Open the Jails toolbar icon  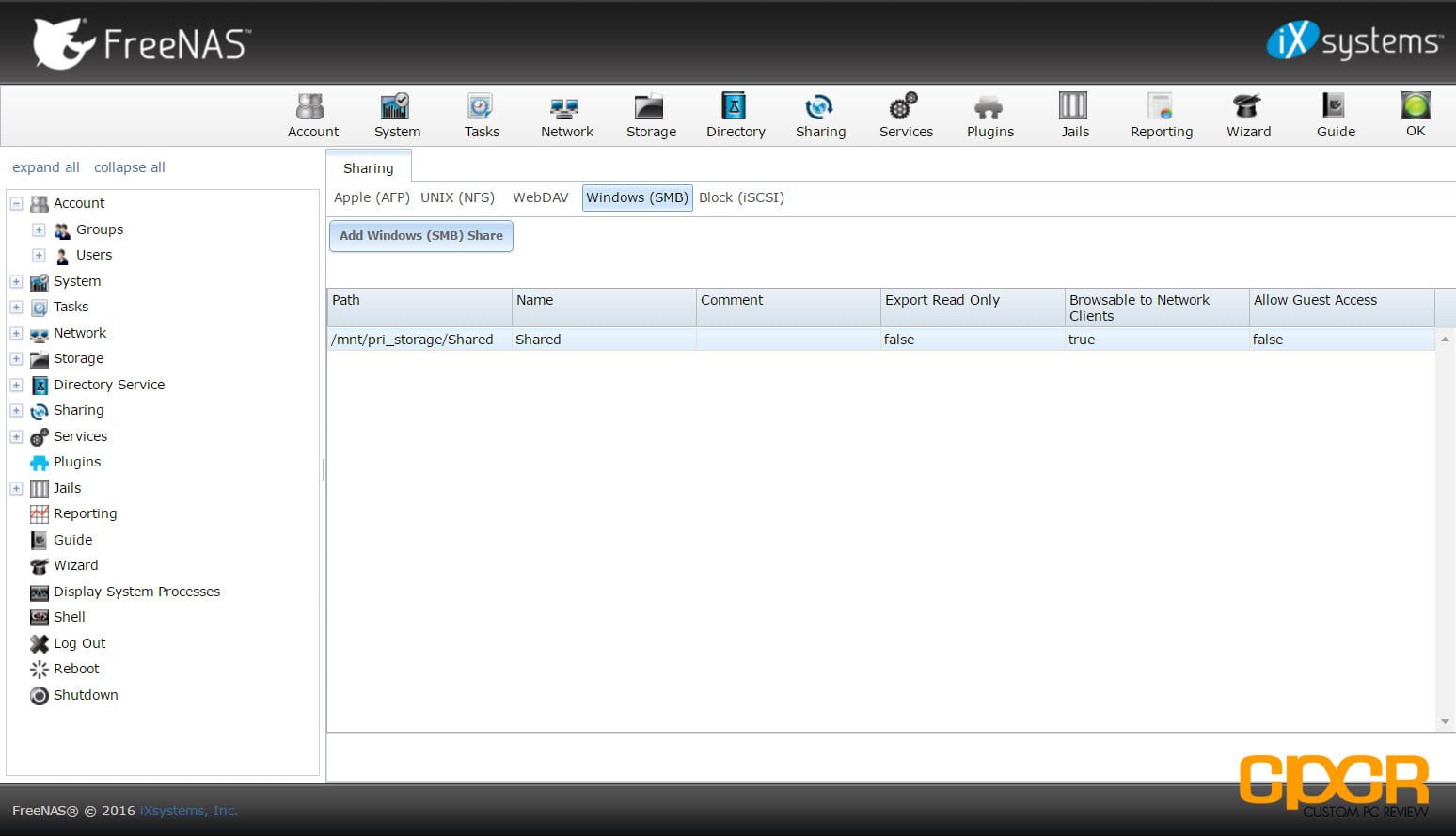coord(1074,116)
